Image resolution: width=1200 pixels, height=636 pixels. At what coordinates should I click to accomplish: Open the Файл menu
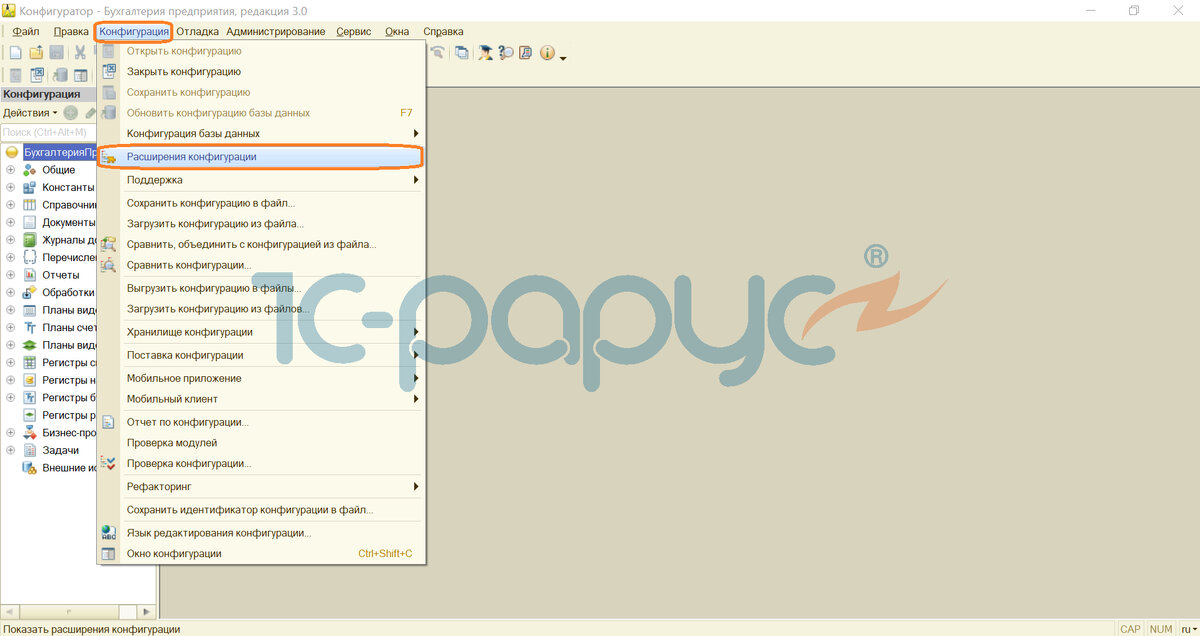click(x=26, y=31)
